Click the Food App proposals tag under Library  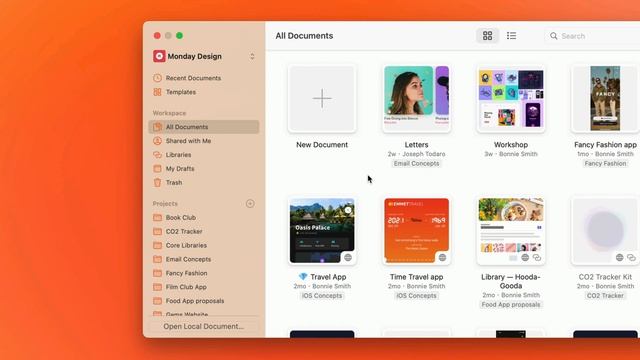click(511, 305)
